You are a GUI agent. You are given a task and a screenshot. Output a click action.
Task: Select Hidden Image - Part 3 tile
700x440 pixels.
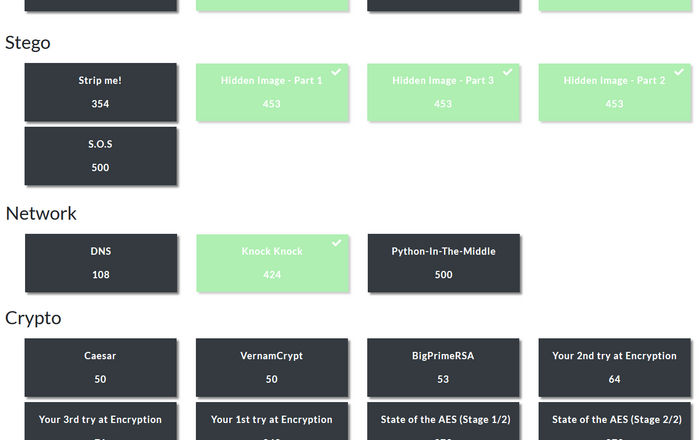(443, 92)
